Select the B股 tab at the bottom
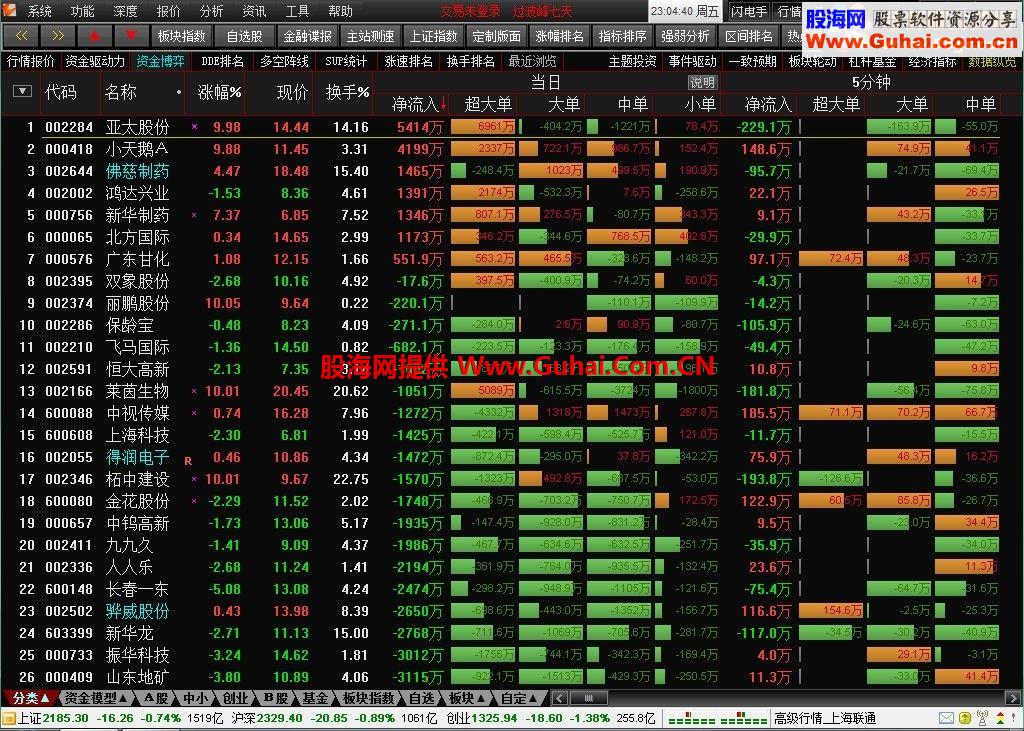This screenshot has width=1024, height=731. [x=277, y=698]
